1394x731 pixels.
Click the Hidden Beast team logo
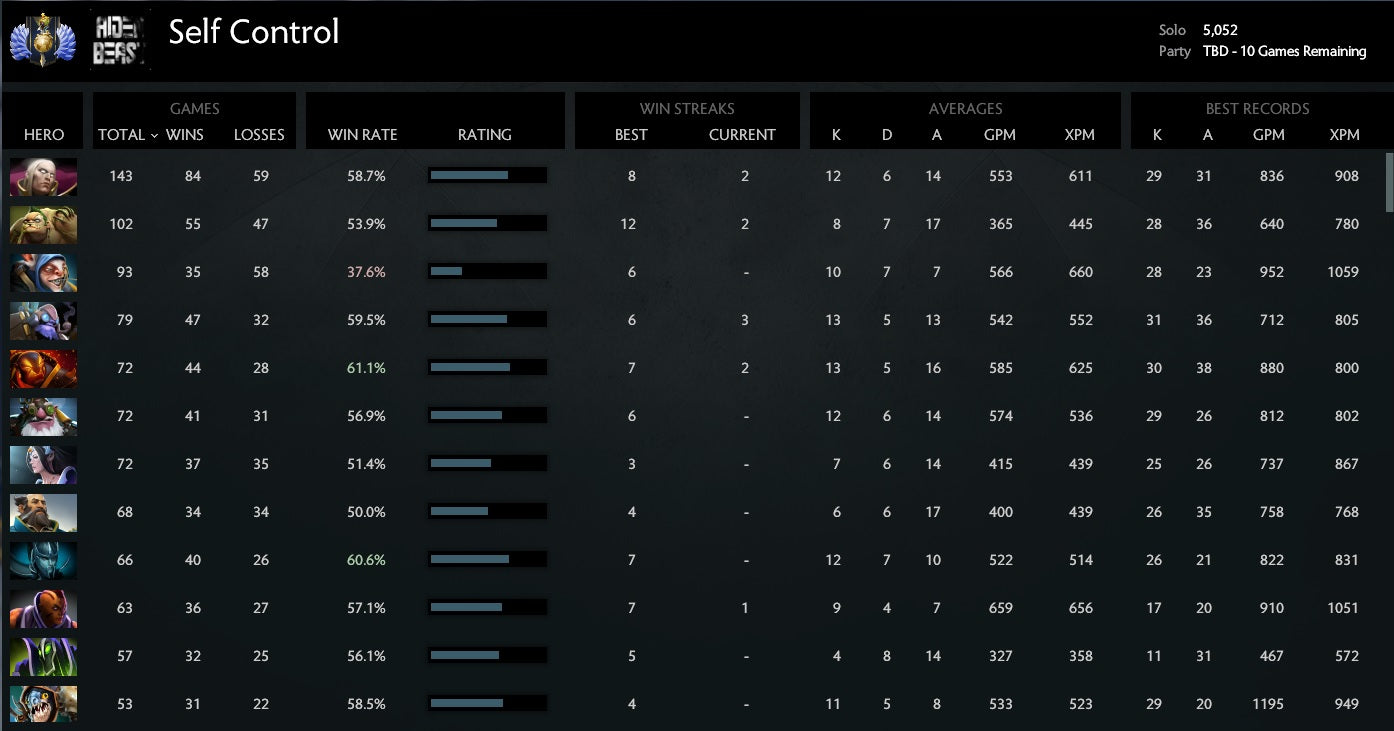120,40
